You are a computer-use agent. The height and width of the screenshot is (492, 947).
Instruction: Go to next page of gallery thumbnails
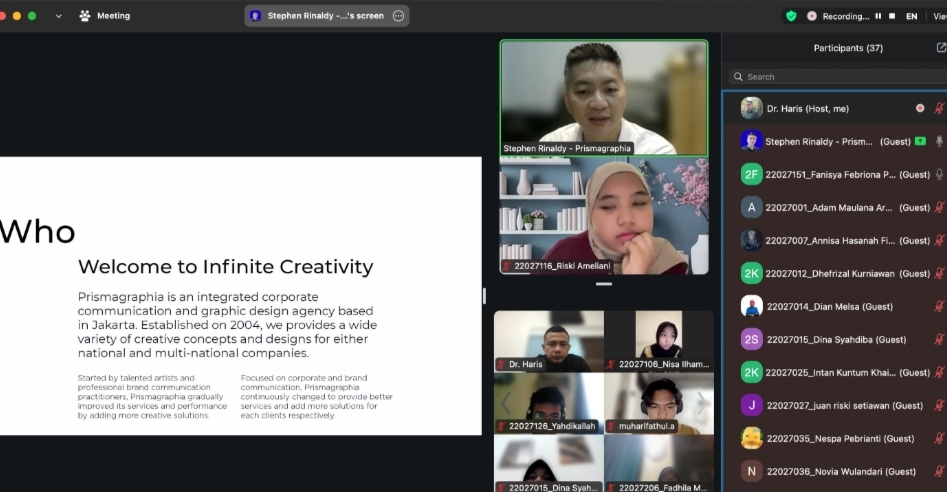pos(702,403)
